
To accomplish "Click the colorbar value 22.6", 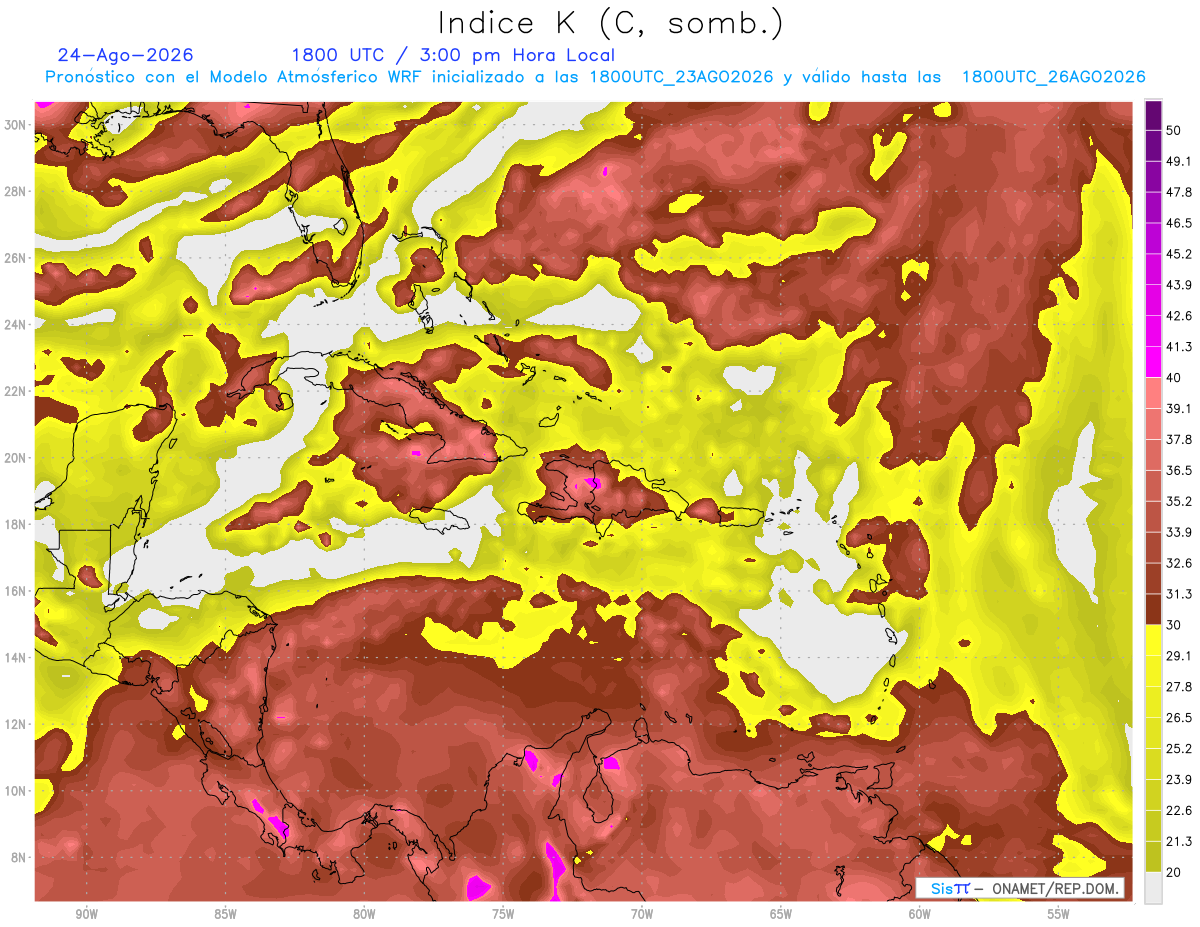I will click(x=1180, y=810).
